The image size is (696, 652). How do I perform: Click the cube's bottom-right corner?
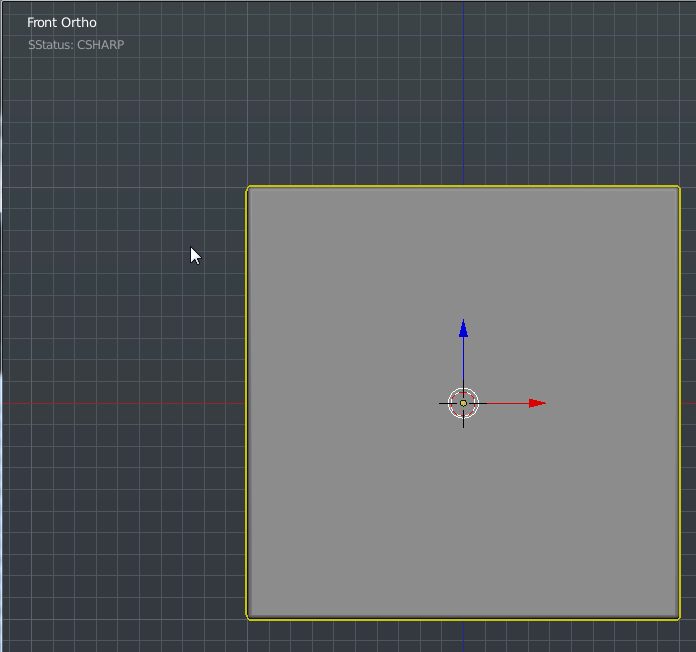(x=678, y=617)
